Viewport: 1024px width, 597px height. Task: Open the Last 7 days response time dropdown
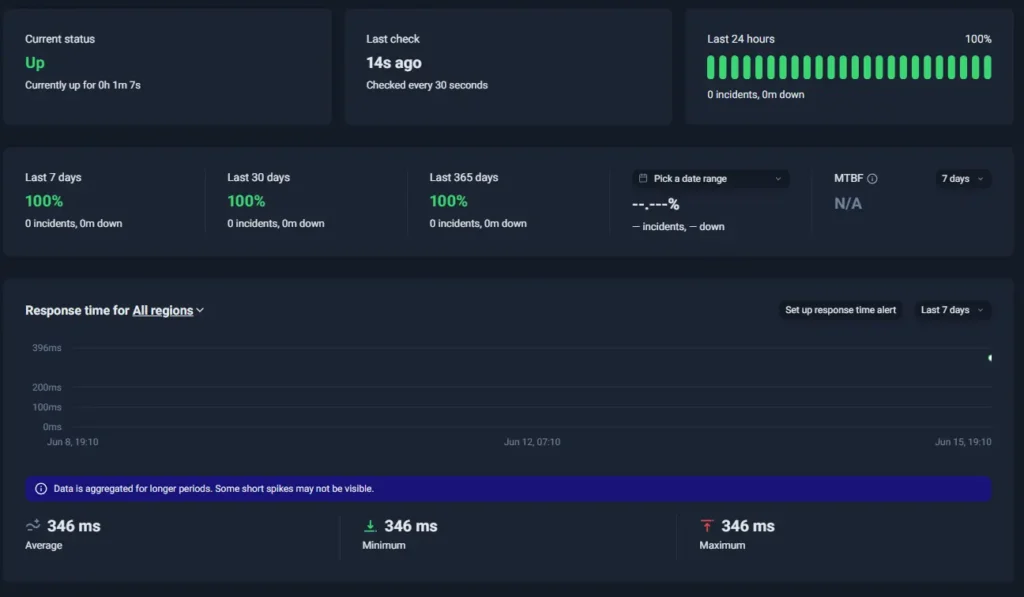[952, 310]
